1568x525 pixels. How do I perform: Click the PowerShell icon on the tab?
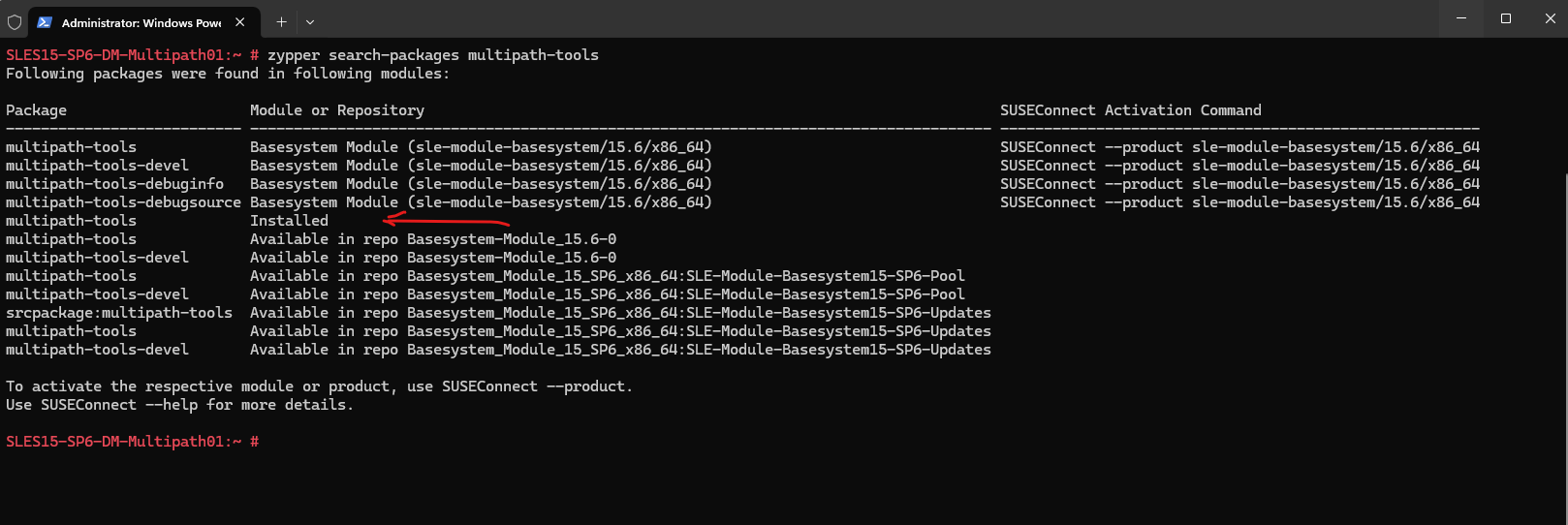point(45,22)
